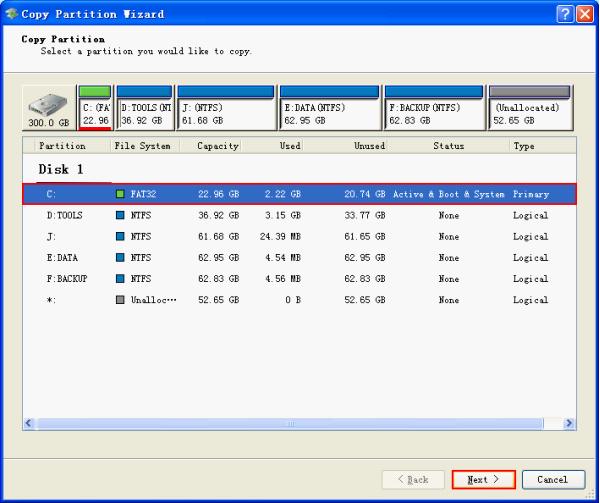The image size is (600, 503).
Task: Select the J: partition row
Action: click(299, 236)
